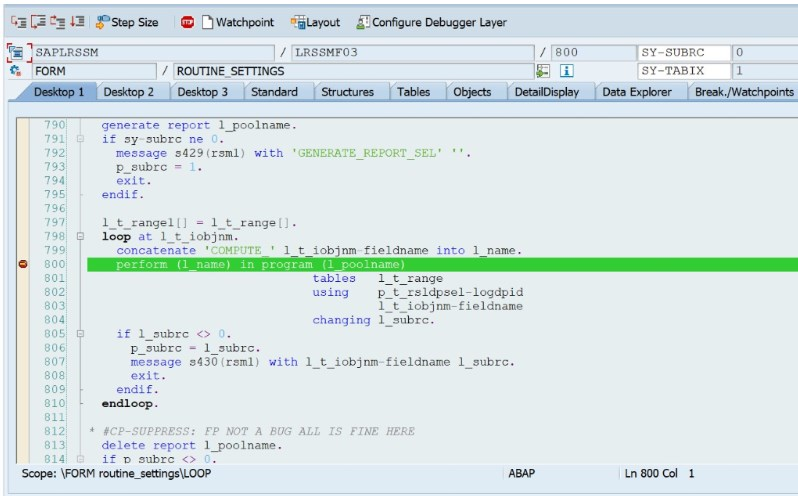Open the Data Explorer tab
The width and height of the screenshot is (798, 496).
pos(637,92)
